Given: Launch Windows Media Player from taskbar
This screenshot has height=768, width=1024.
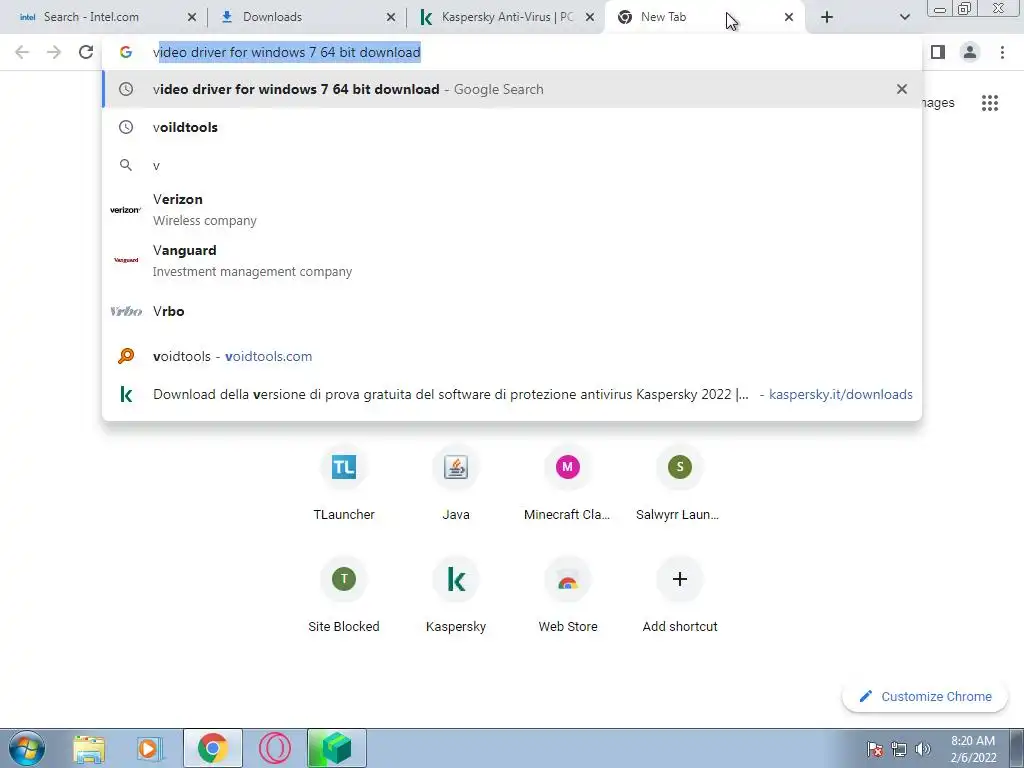Looking at the screenshot, I should (150, 748).
